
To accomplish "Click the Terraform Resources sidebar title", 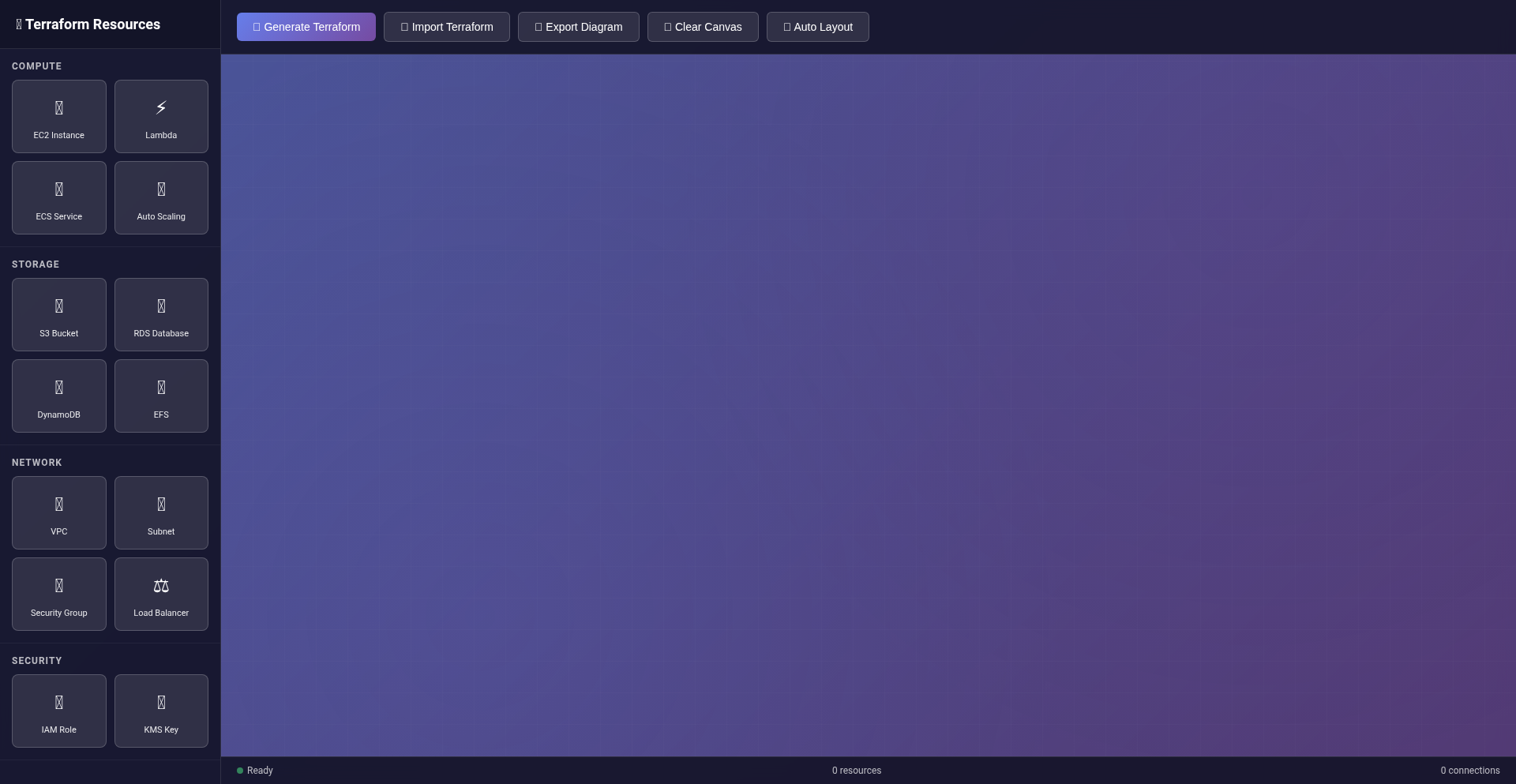I will [88, 24].
